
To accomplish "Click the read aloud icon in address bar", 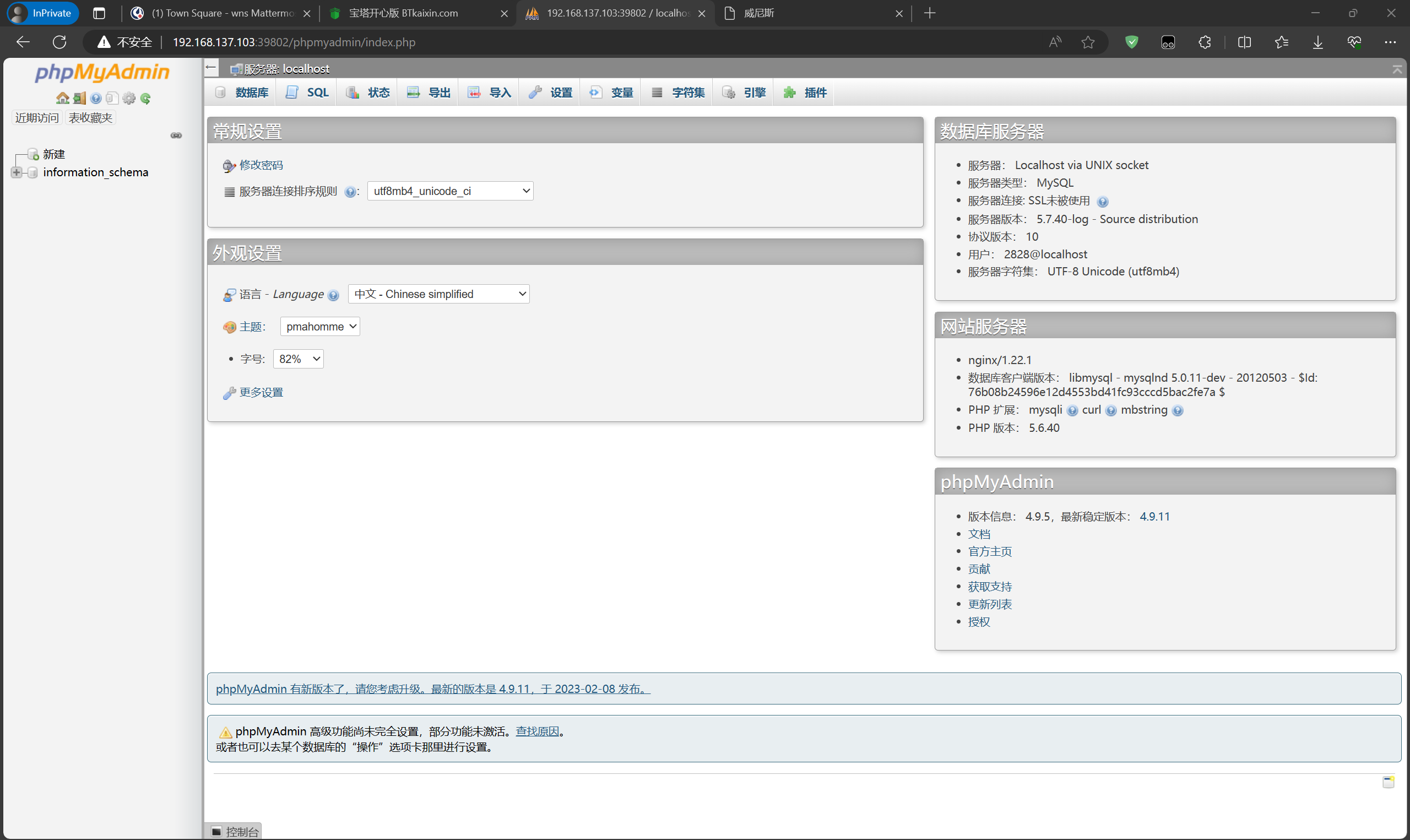I will pos(1055,42).
